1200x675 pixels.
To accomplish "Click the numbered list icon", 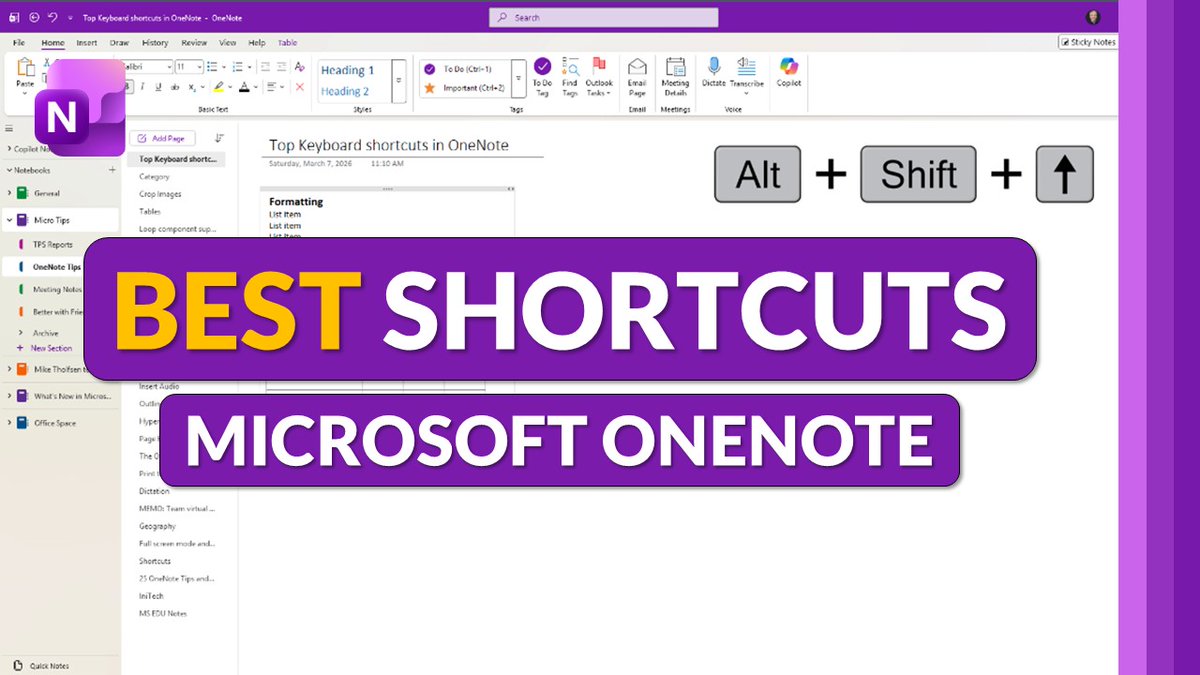I will 239,67.
